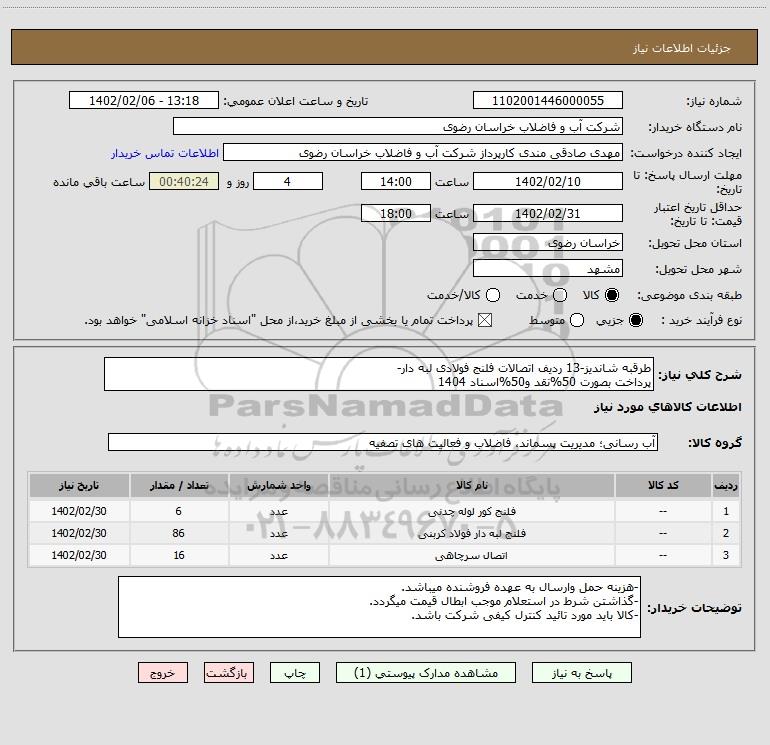The height and width of the screenshot is (745, 770).
Task: Click the جزئیات اطلاعات نیاز page title
Action: pos(682,48)
